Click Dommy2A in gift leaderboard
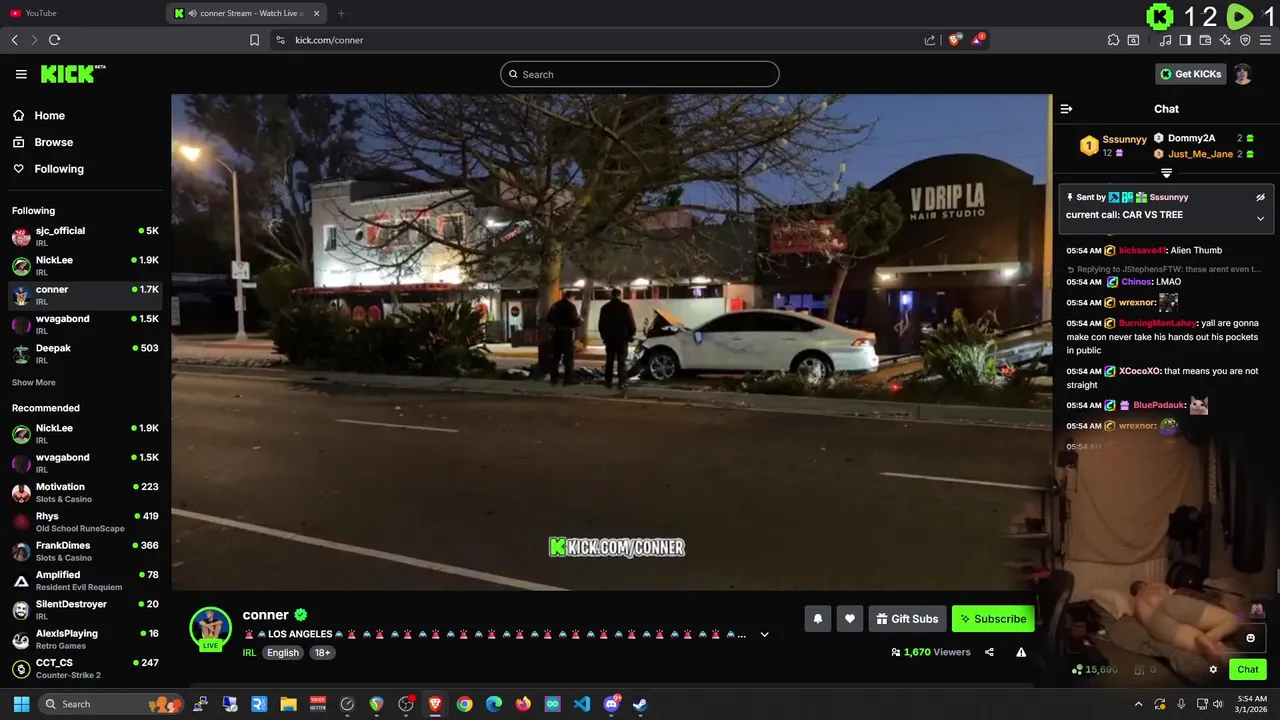This screenshot has height=720, width=1280. (1191, 138)
